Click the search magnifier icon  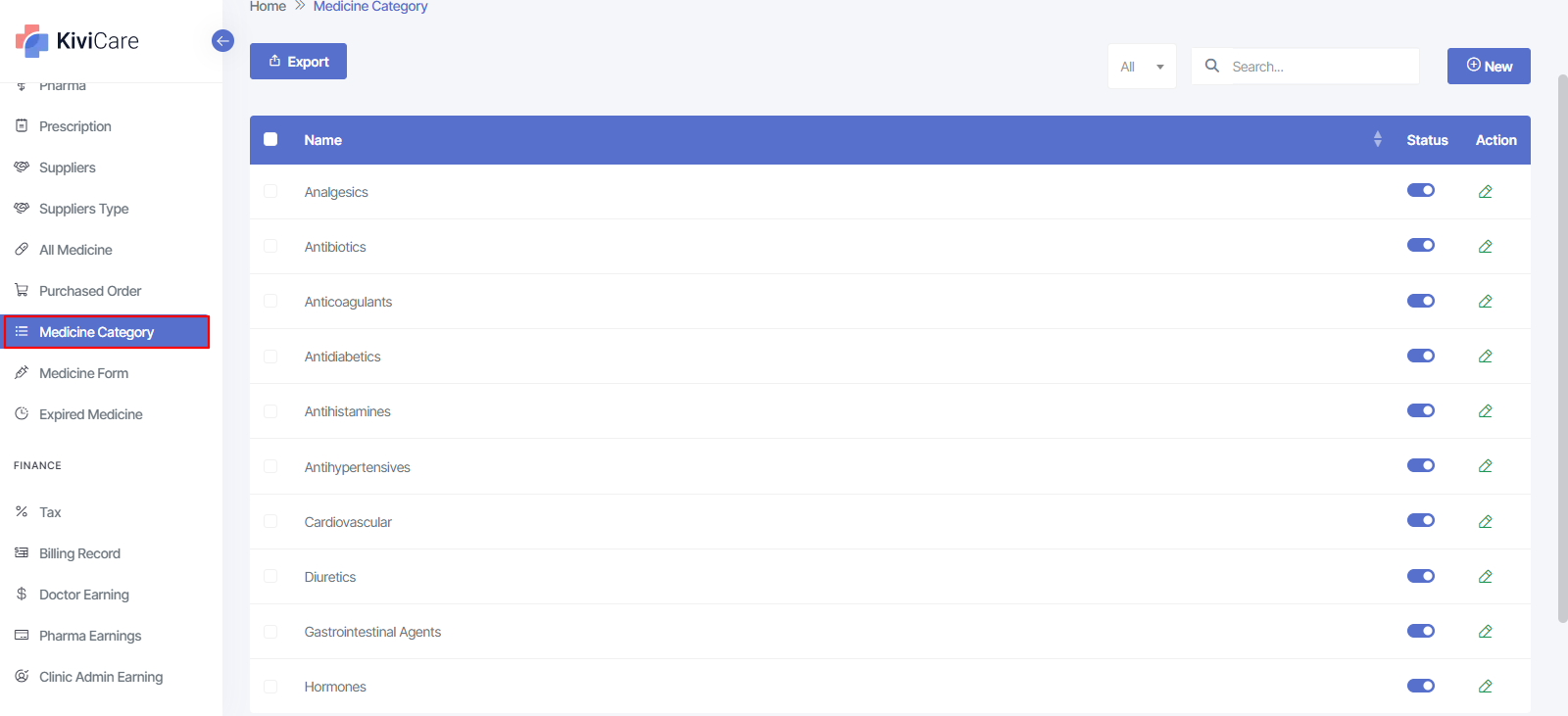click(1212, 66)
